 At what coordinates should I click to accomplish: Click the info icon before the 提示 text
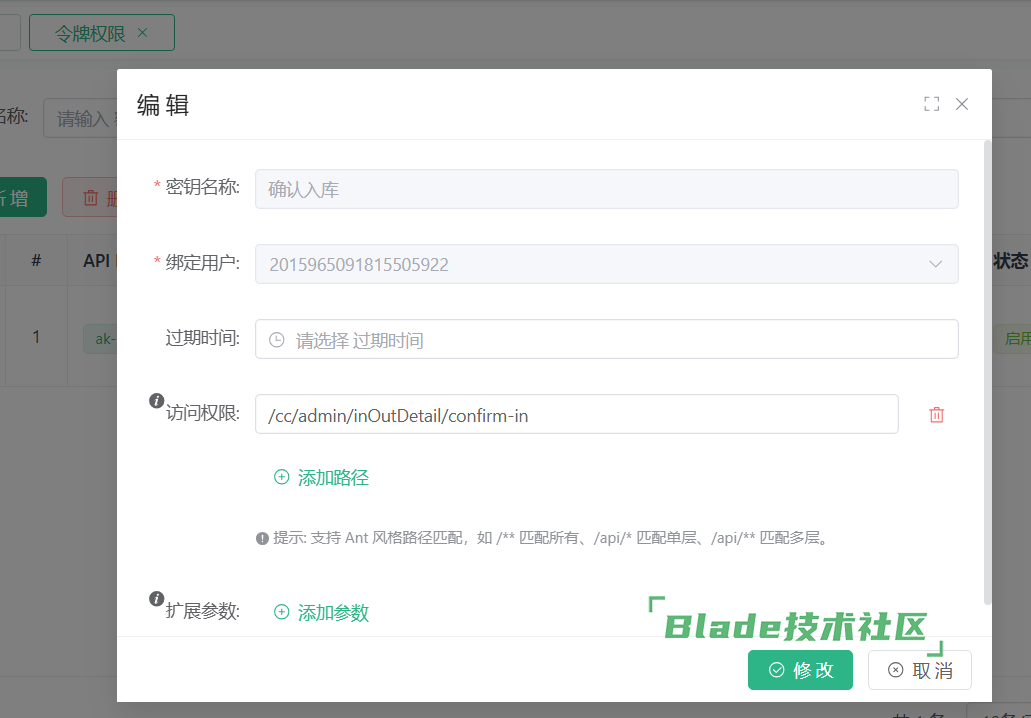pos(263,538)
